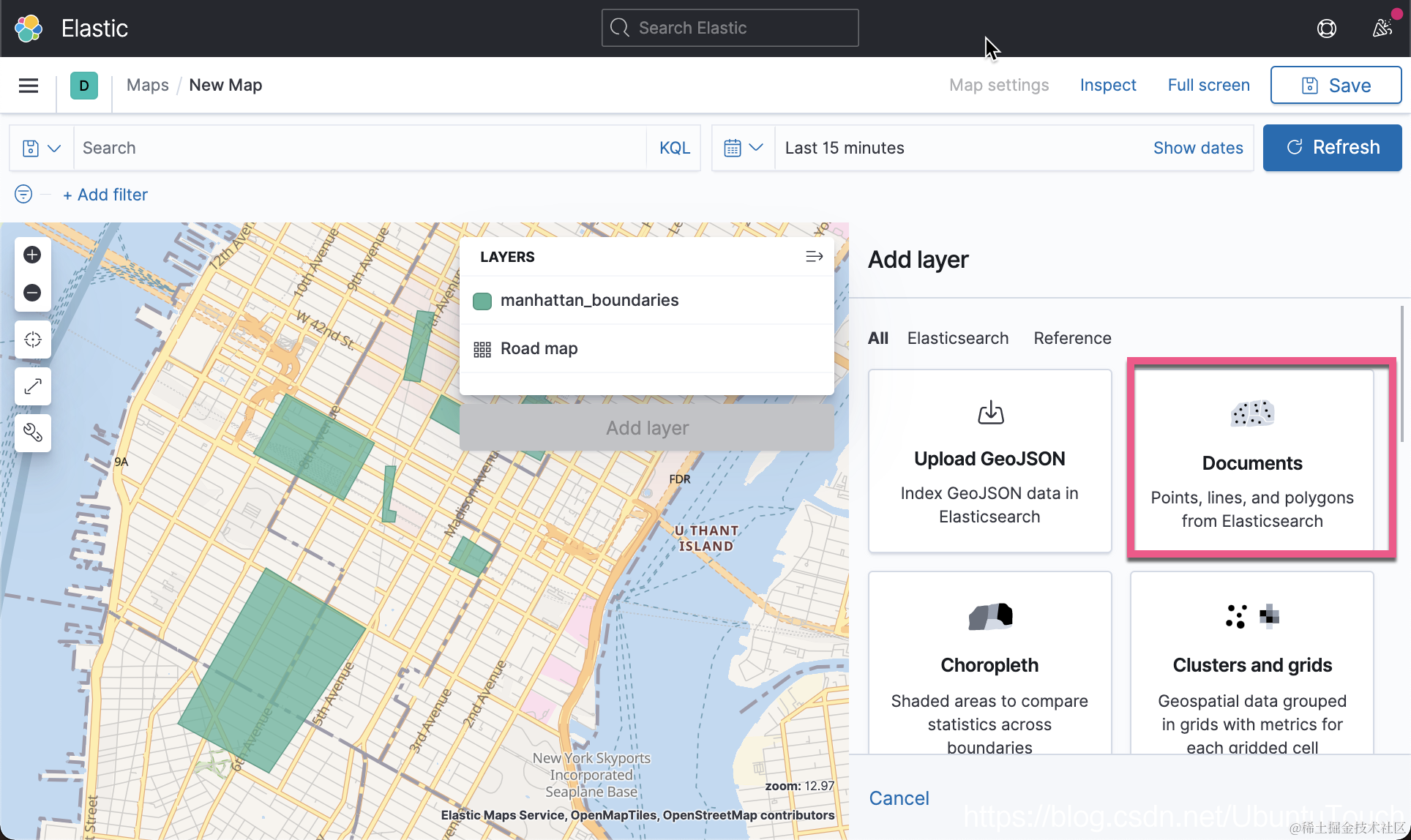
Task: Open the hamburger navigation menu
Action: [29, 86]
